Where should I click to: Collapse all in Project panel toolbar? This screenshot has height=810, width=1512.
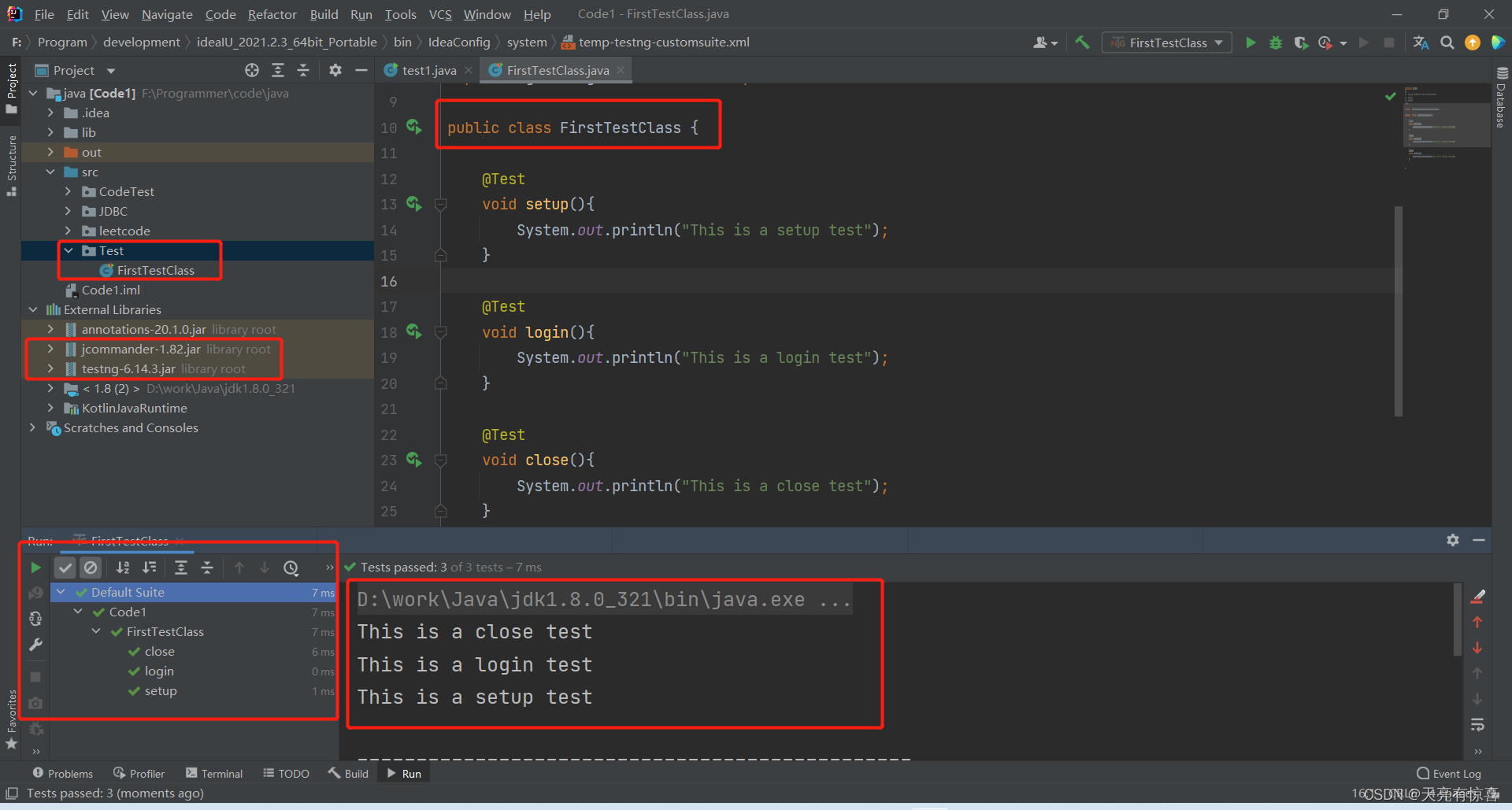(x=303, y=70)
